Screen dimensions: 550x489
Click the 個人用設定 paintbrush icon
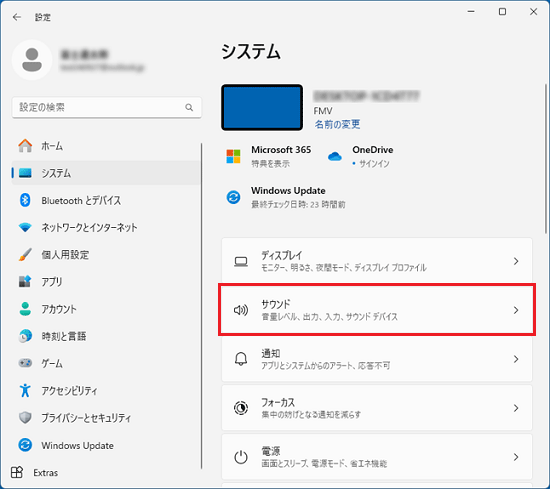[x=25, y=255]
